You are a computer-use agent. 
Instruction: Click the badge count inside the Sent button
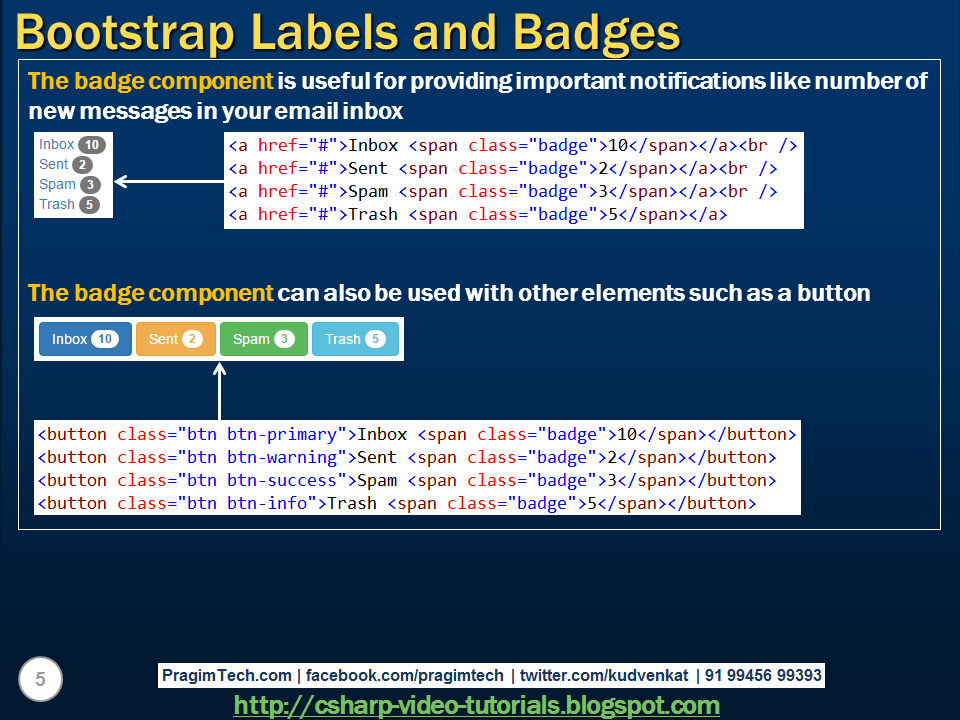[x=192, y=338]
